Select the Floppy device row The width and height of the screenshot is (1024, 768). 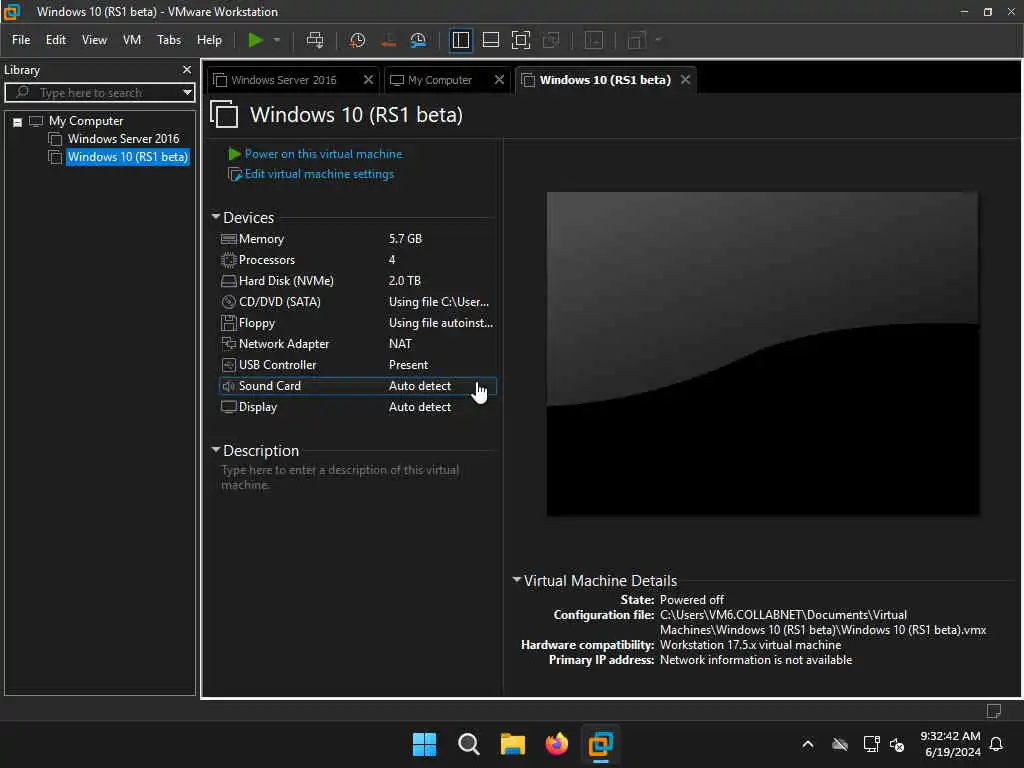(x=357, y=323)
